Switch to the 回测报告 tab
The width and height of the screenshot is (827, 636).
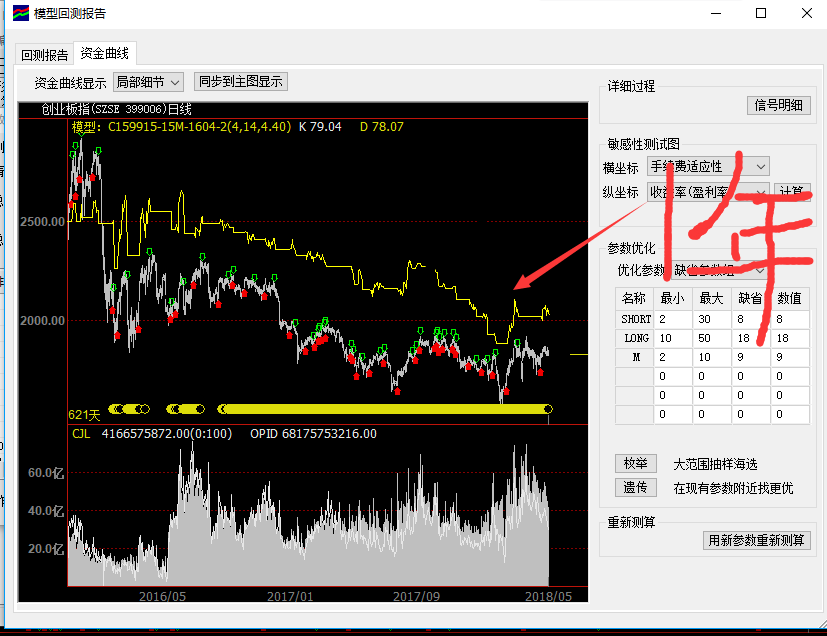(x=45, y=56)
